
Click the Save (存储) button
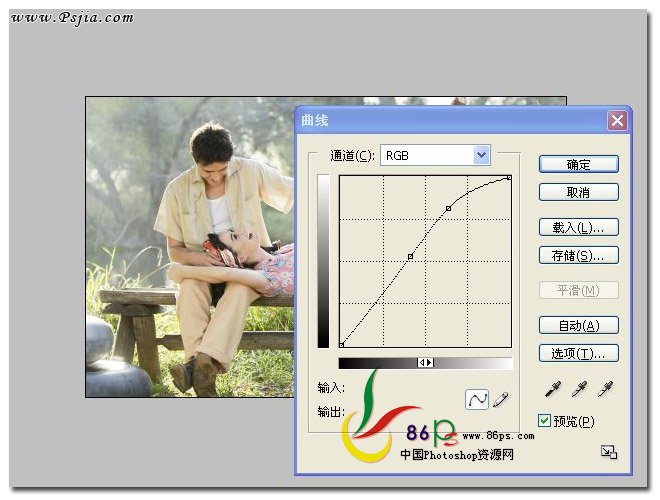[579, 255]
